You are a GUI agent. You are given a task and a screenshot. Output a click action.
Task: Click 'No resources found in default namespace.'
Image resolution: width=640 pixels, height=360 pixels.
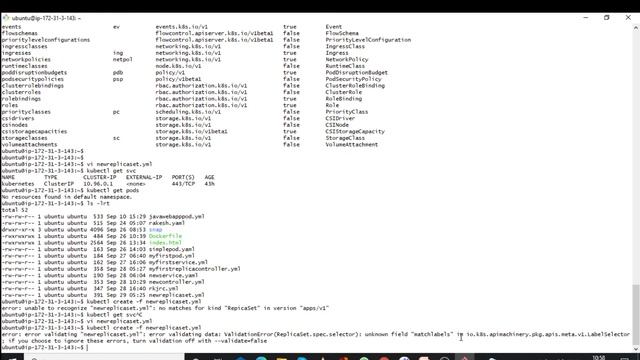[67, 197]
